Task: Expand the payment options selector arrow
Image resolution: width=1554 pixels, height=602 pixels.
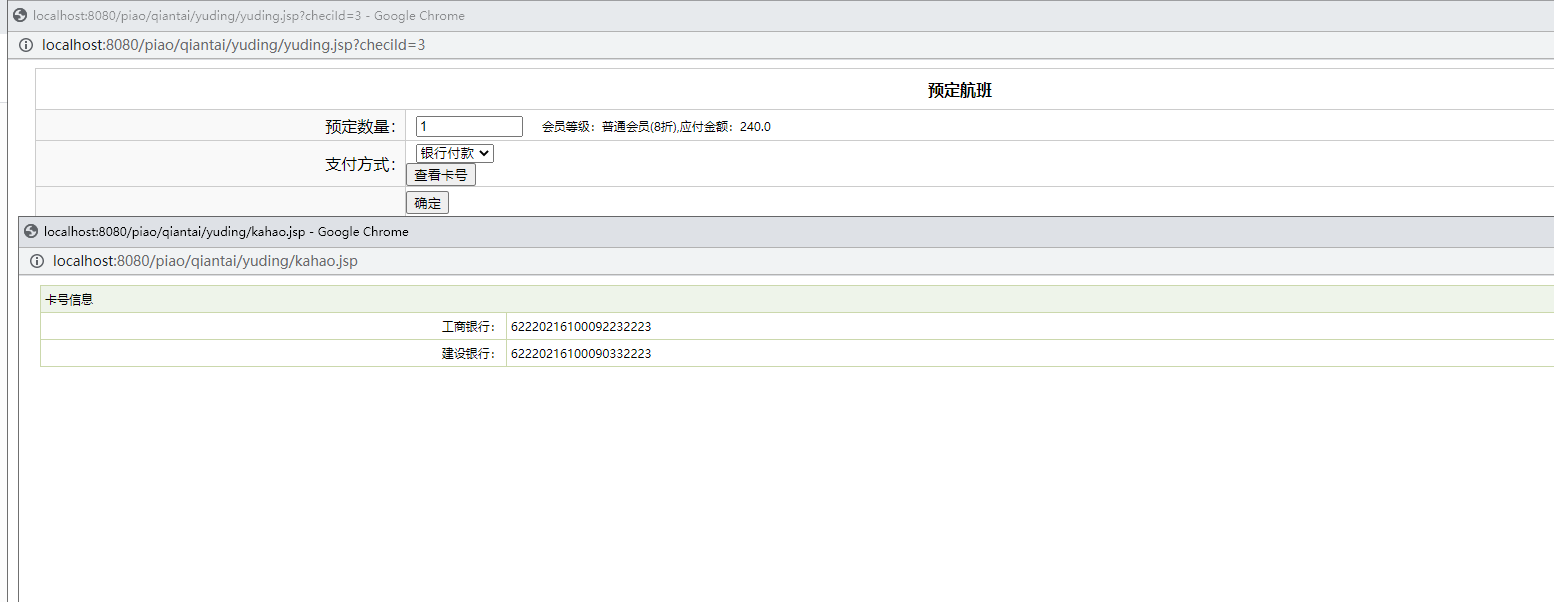Action: (x=485, y=152)
